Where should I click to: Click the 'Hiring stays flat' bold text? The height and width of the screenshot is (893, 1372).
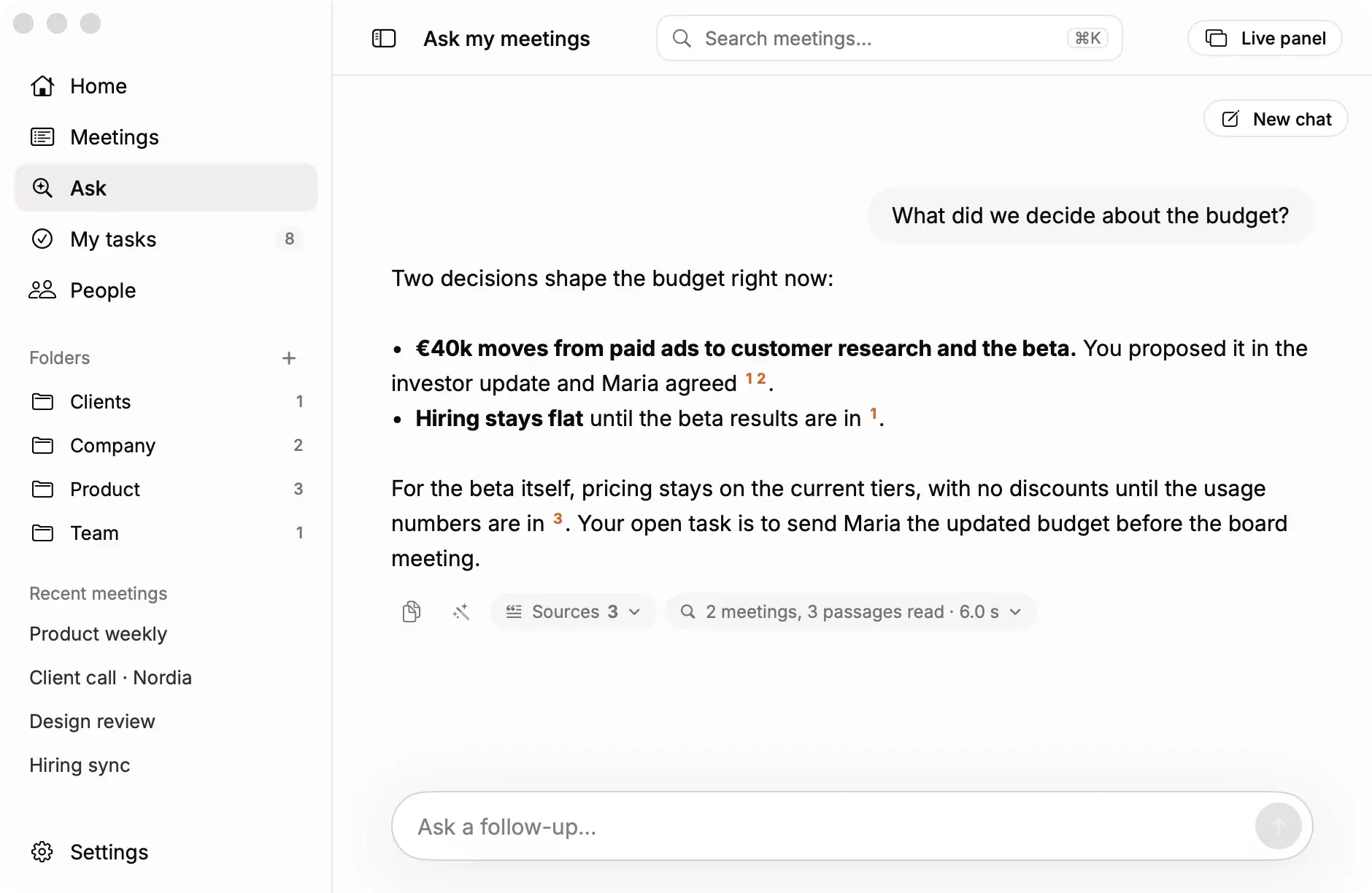499,418
